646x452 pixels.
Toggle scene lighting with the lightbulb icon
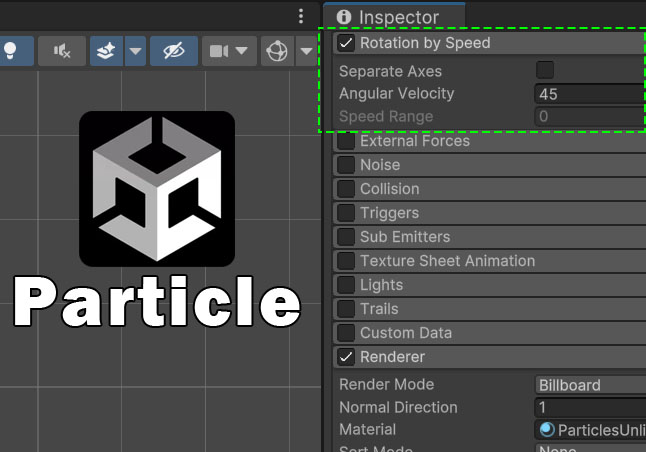pos(11,51)
